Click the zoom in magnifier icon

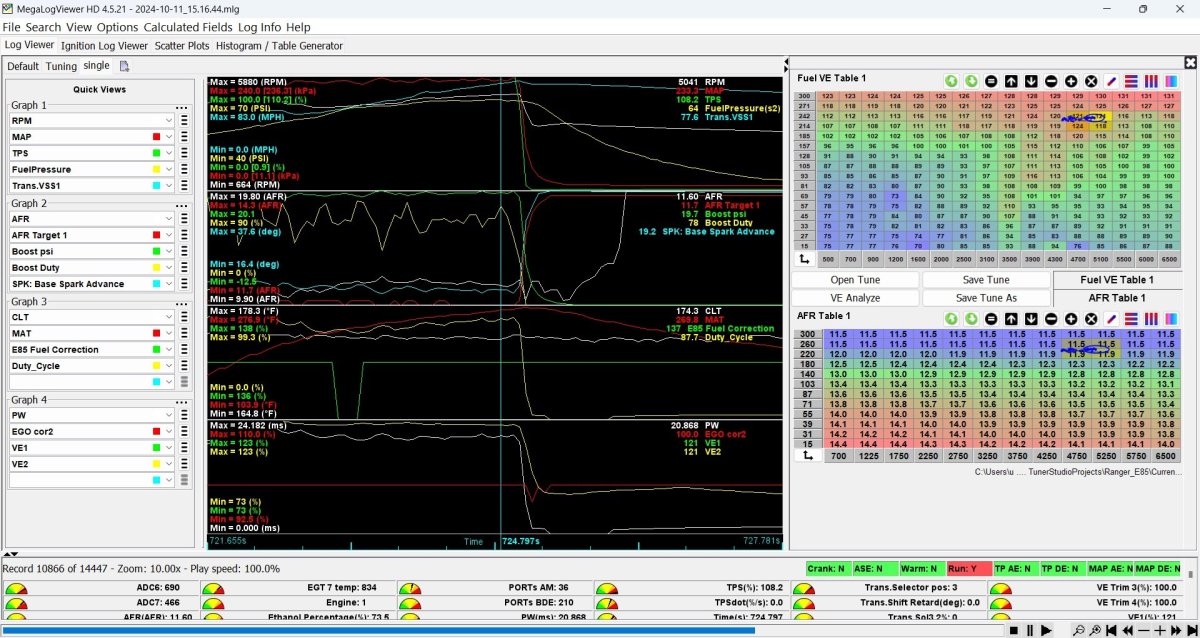pyautogui.click(x=1096, y=630)
